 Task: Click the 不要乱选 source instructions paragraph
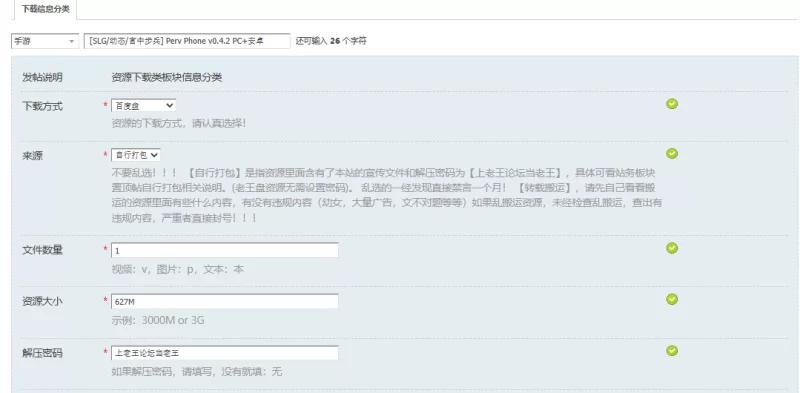coord(387,195)
